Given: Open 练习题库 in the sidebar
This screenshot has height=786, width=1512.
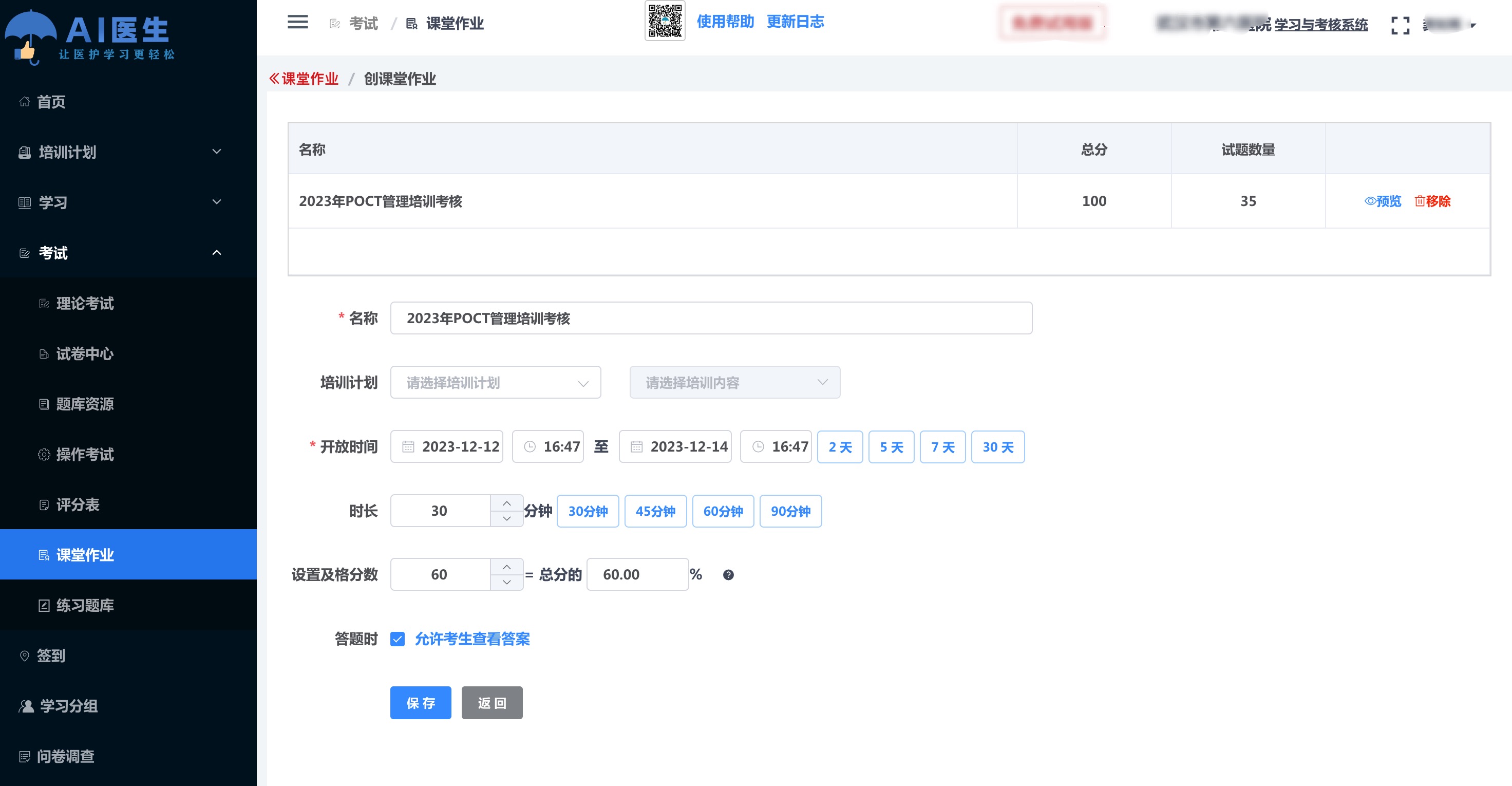Looking at the screenshot, I should tap(128, 605).
